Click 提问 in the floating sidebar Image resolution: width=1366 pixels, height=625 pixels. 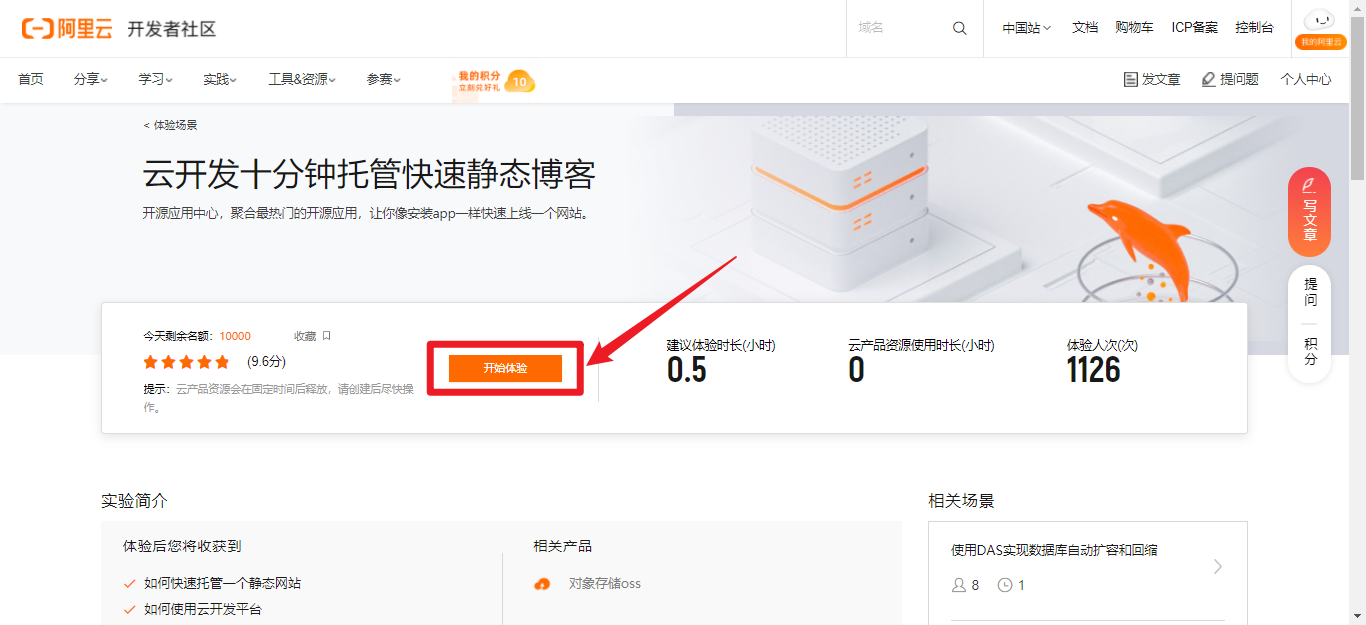(1310, 292)
